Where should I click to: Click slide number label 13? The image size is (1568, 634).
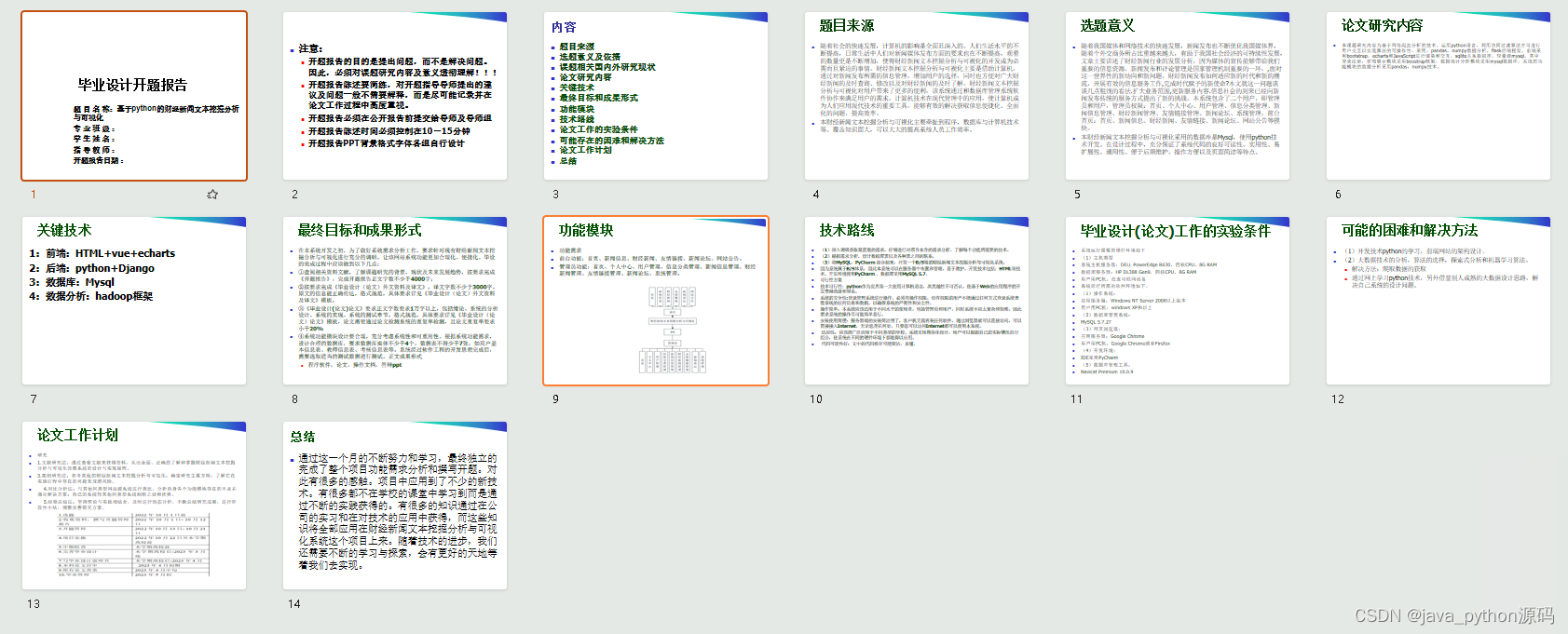[x=34, y=604]
